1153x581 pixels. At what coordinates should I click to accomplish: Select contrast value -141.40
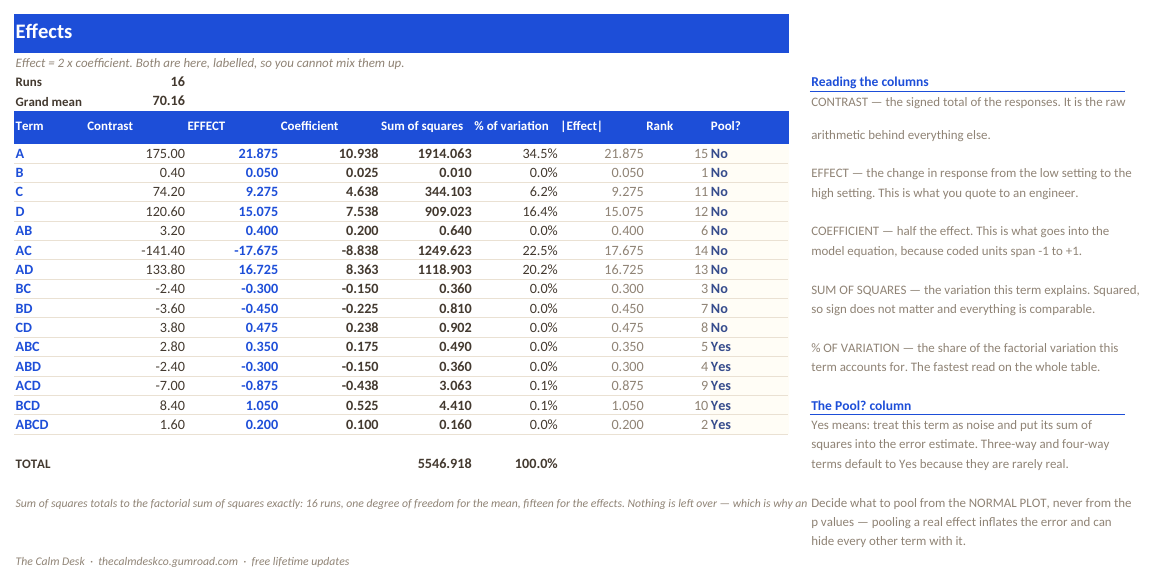pos(163,251)
